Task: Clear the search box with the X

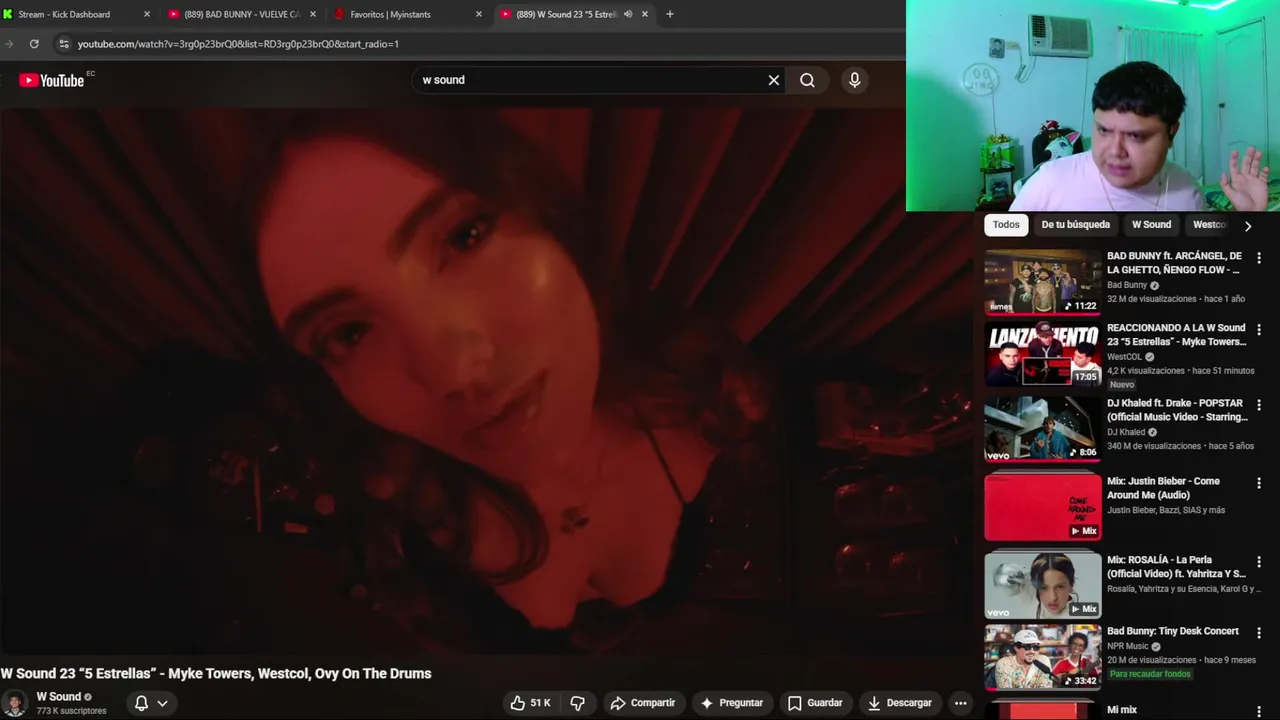Action: click(773, 80)
